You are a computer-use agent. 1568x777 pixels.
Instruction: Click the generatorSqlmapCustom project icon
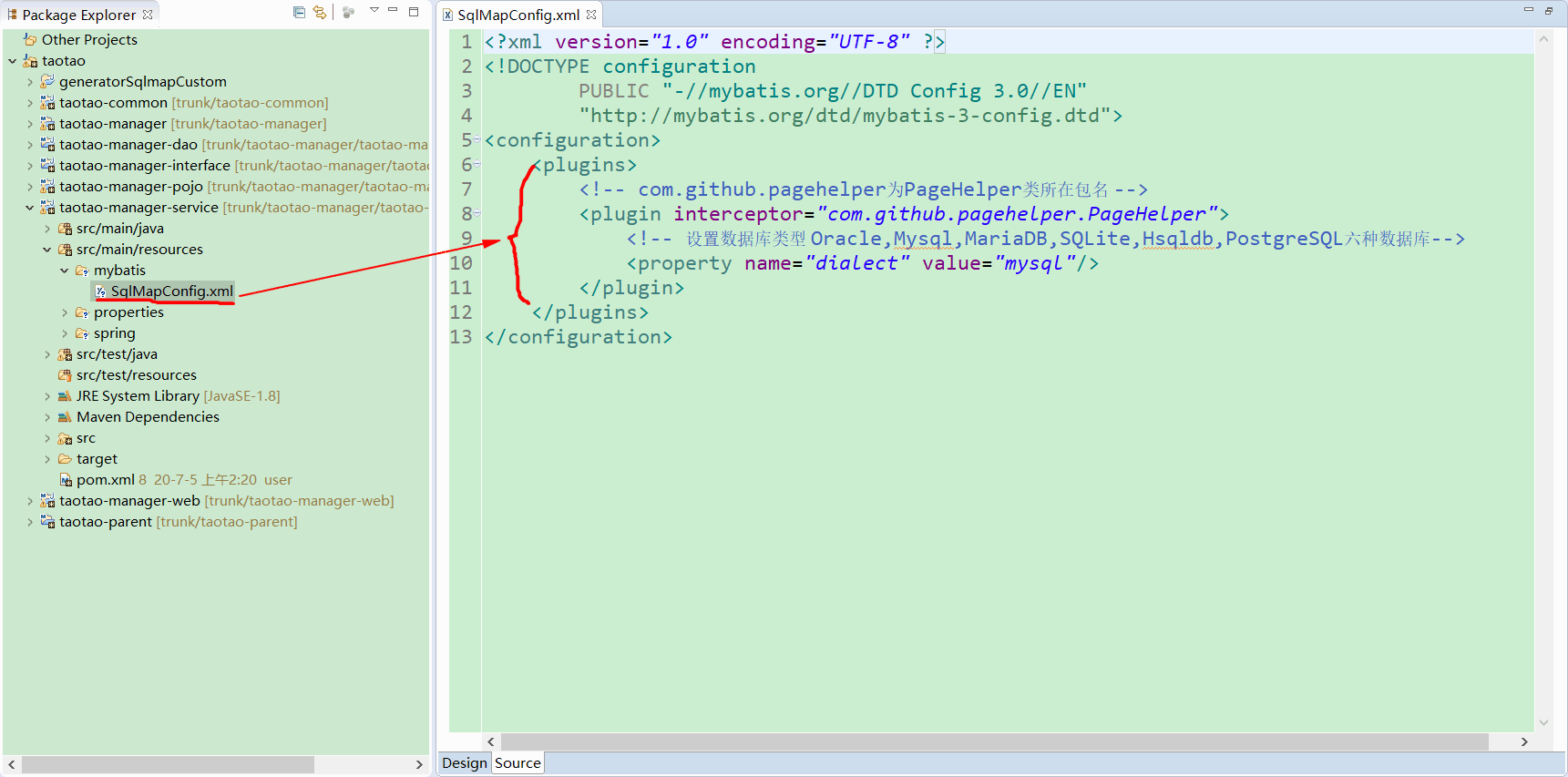(47, 81)
